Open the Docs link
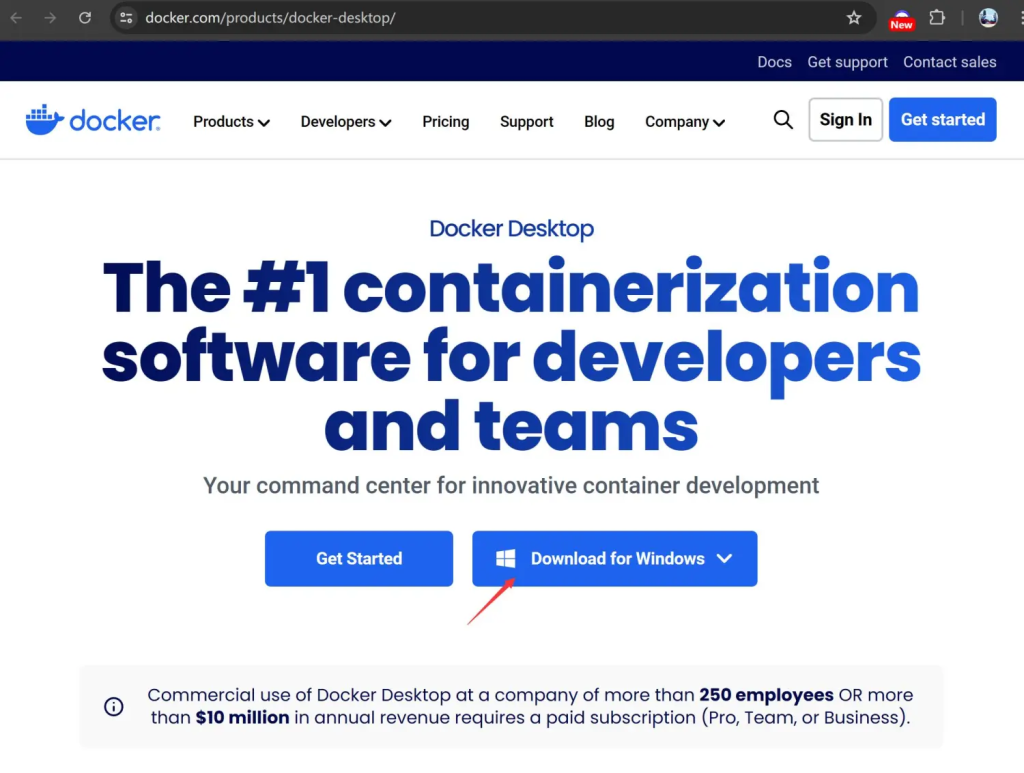This screenshot has height=773, width=1024. 775,62
